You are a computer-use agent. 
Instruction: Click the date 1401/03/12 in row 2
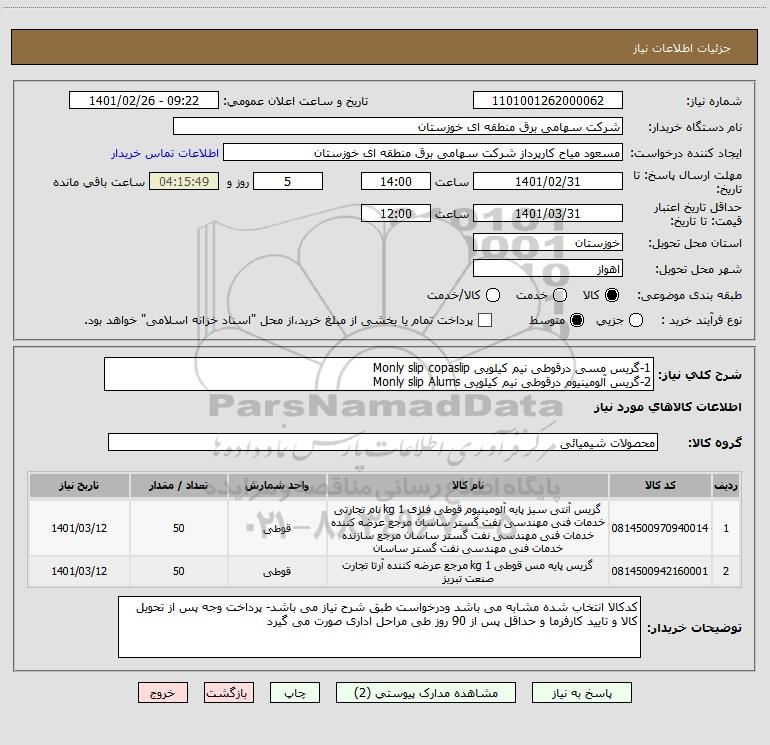click(79, 571)
